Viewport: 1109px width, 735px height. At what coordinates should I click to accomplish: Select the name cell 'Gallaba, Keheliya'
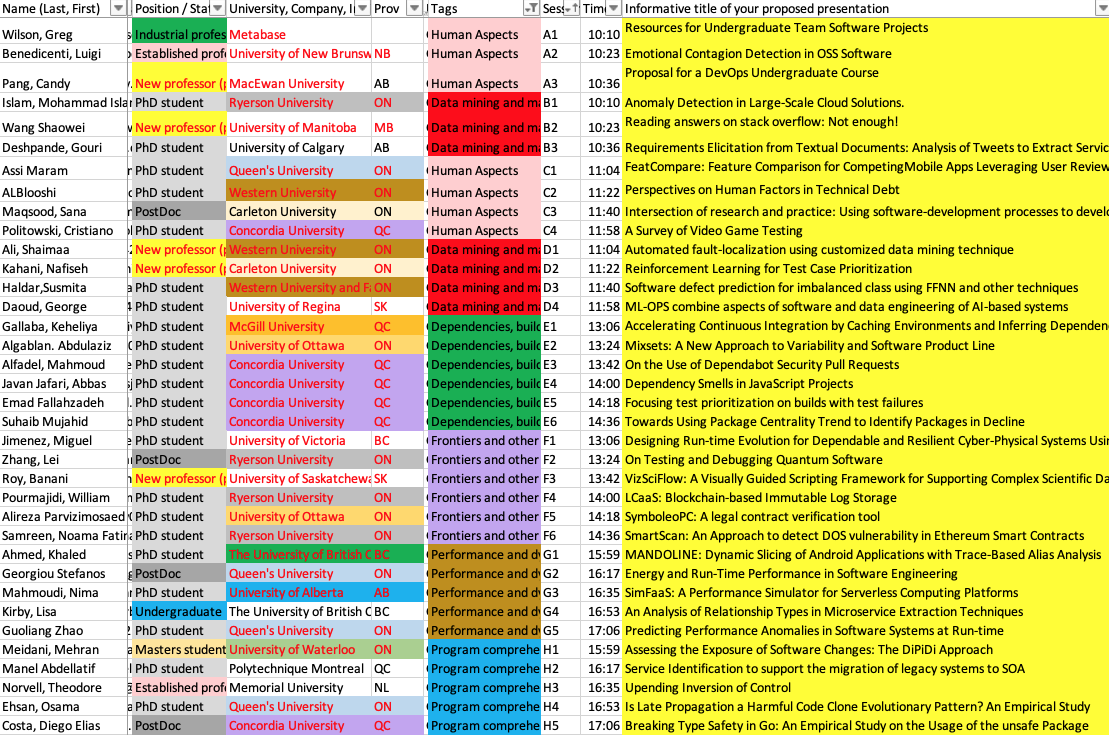point(65,326)
